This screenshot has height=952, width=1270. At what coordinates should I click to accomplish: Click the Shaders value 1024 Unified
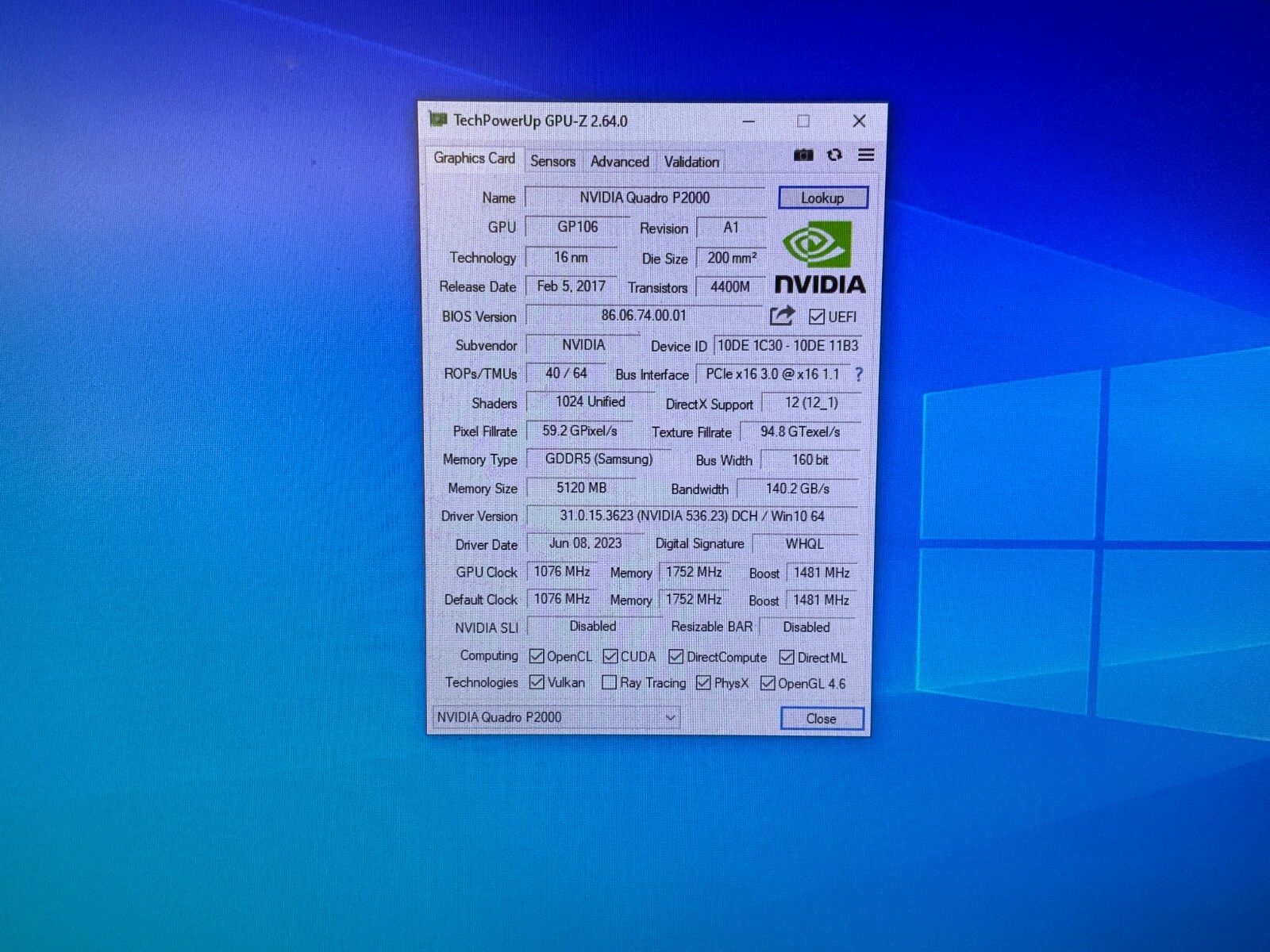[x=591, y=401]
